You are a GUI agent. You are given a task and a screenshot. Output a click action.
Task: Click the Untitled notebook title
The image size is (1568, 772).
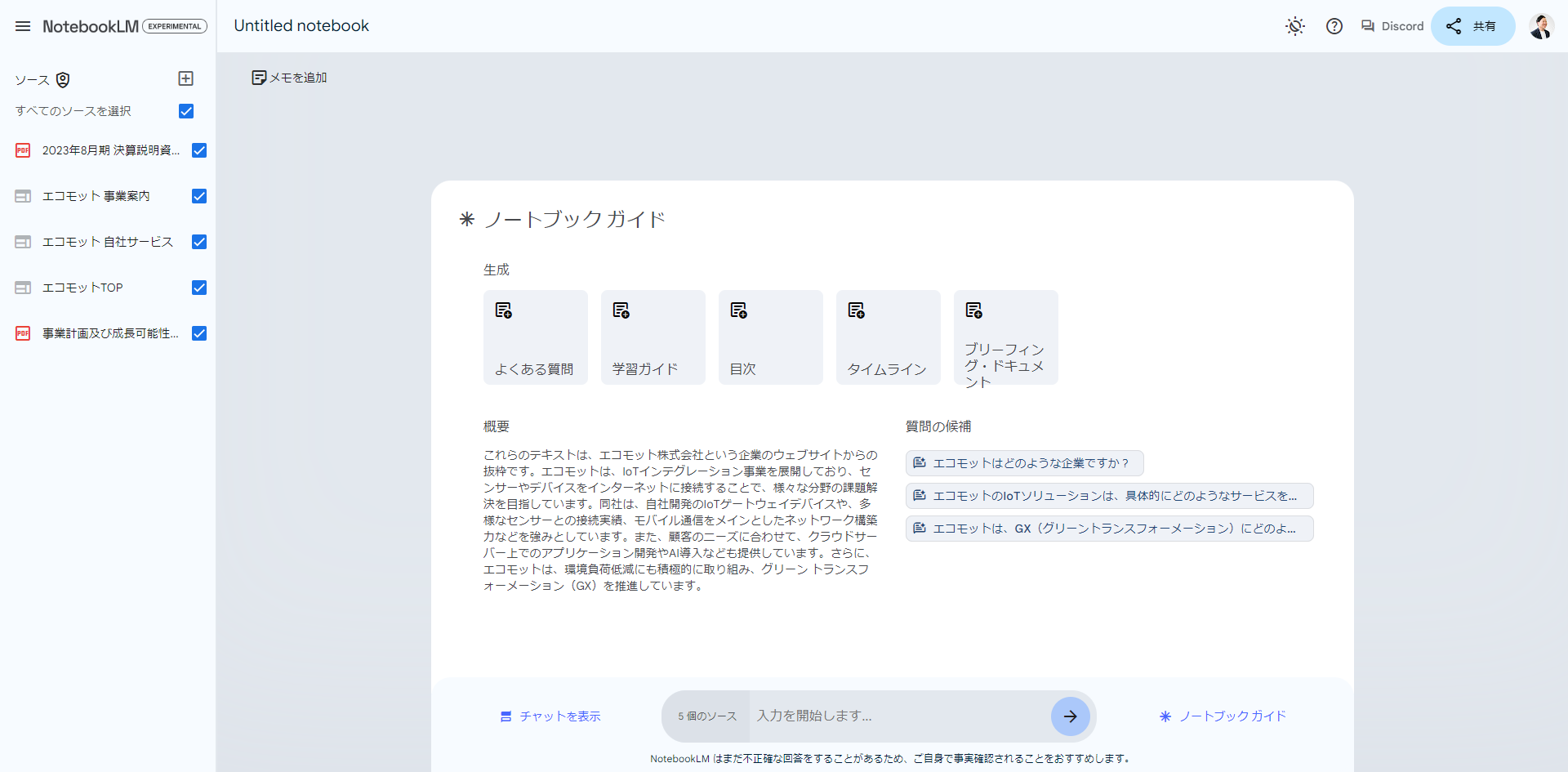point(301,26)
